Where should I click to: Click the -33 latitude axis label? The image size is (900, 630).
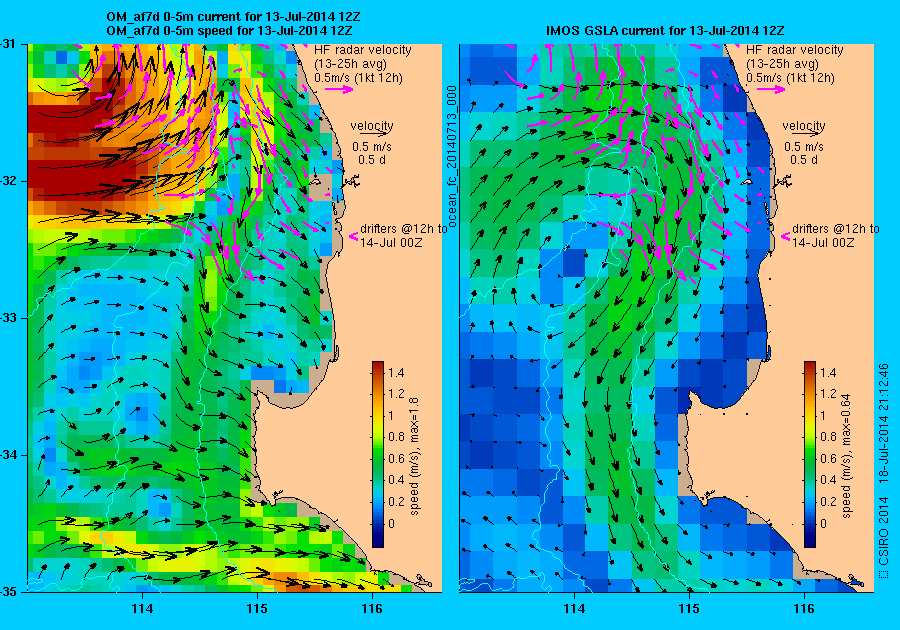coord(7,318)
